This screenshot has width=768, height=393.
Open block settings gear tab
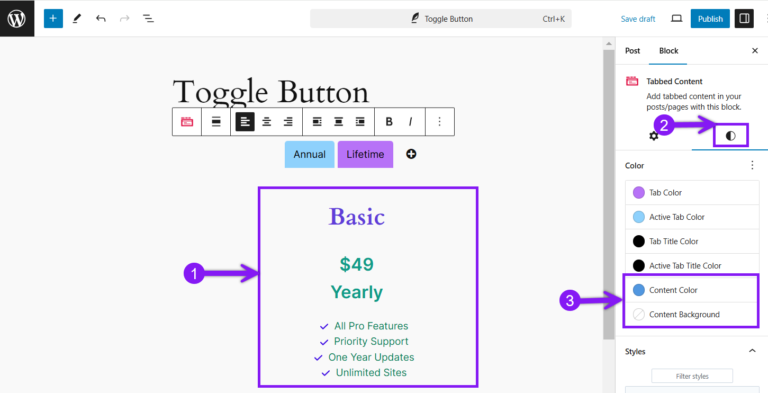point(654,136)
